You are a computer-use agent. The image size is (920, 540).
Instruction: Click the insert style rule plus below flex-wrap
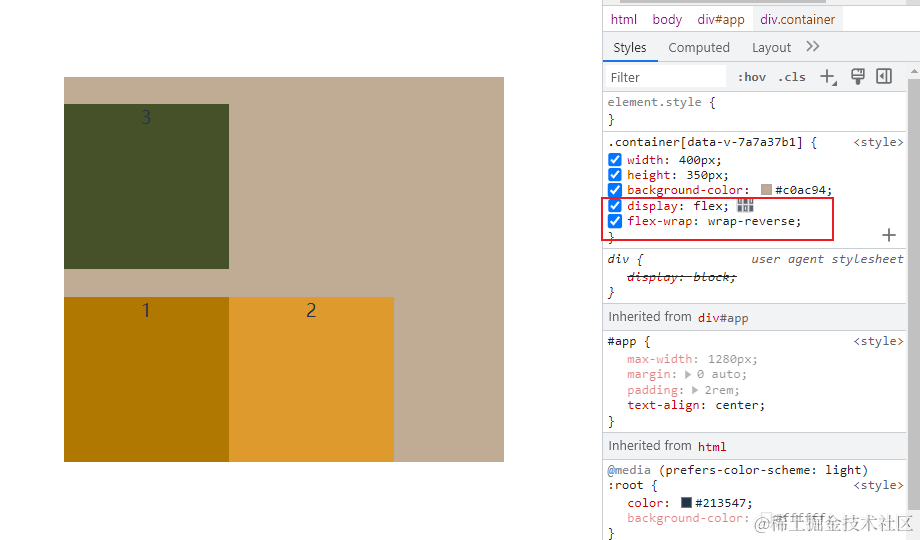[889, 235]
